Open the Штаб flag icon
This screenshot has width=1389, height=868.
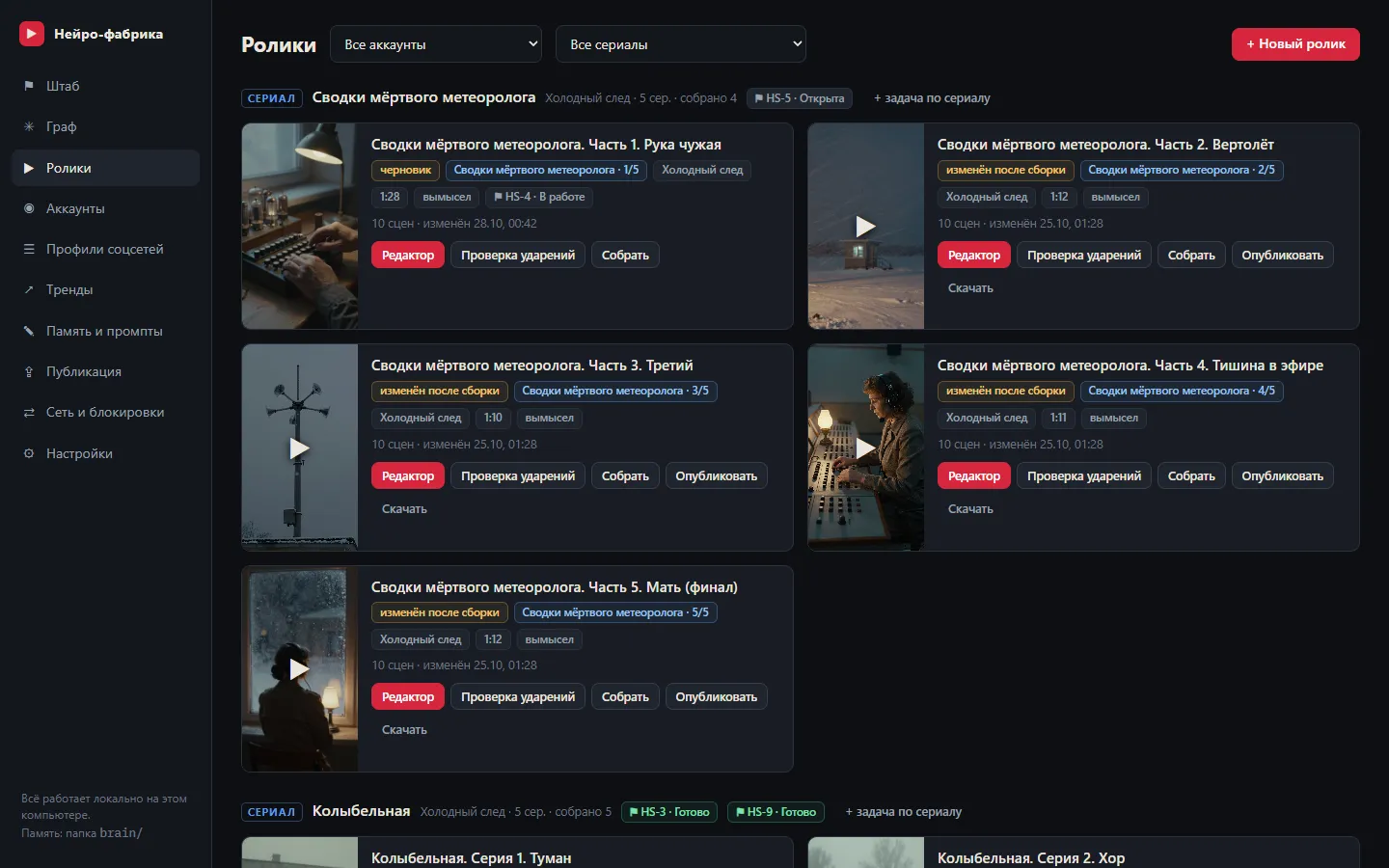29,86
